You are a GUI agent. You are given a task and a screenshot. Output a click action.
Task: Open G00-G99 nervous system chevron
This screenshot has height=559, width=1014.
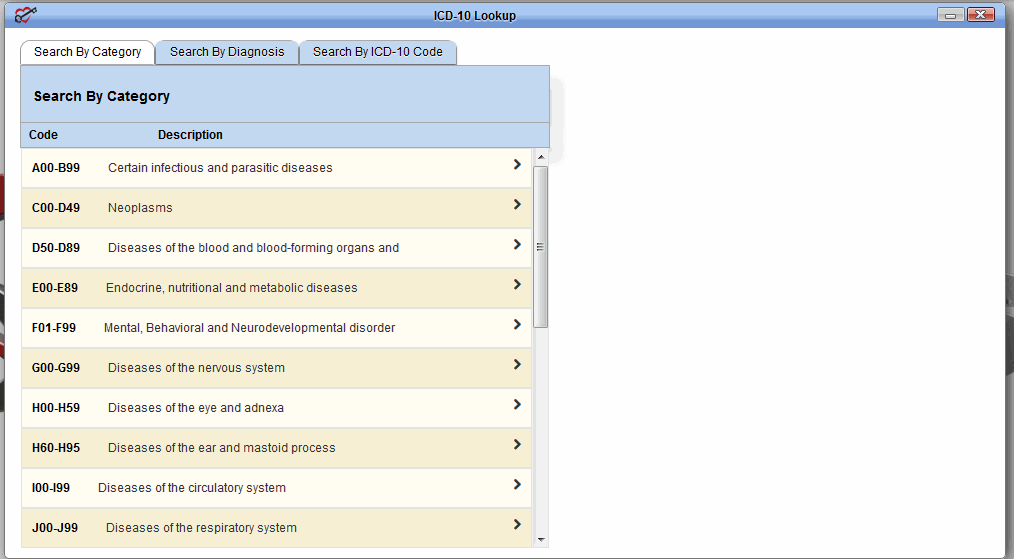[x=517, y=365]
